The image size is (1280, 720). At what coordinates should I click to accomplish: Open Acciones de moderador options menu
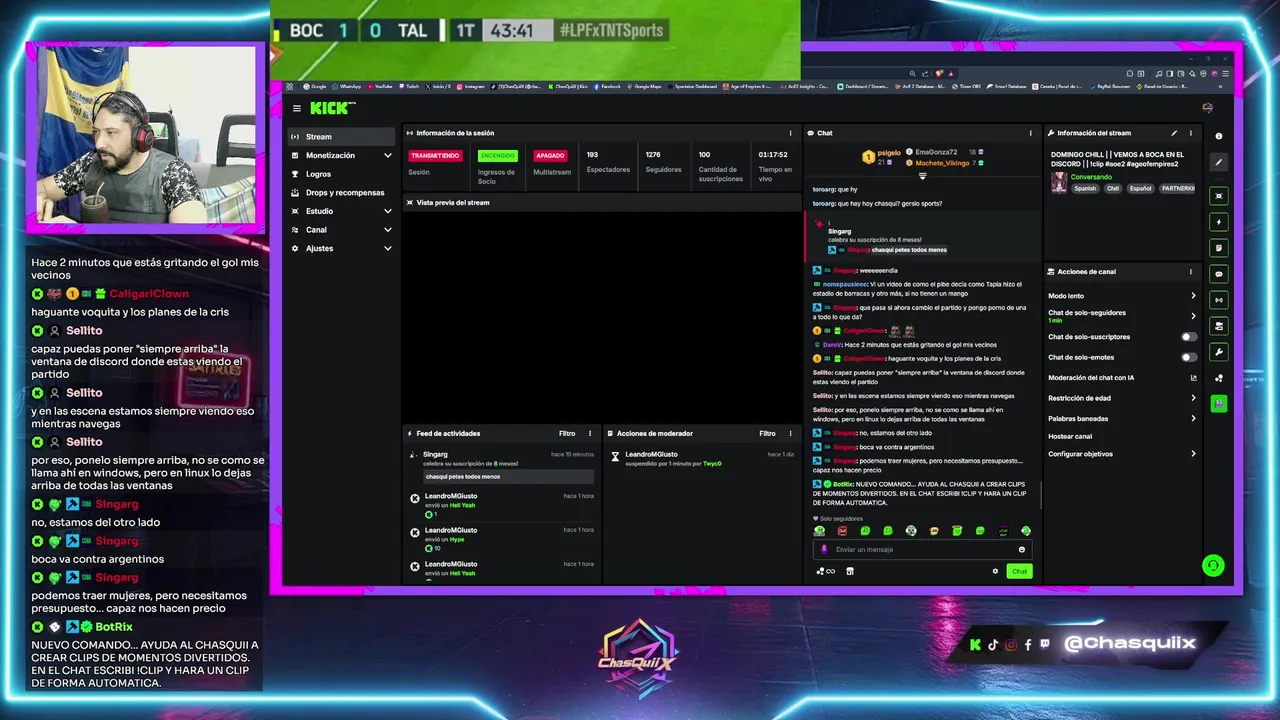pos(790,434)
